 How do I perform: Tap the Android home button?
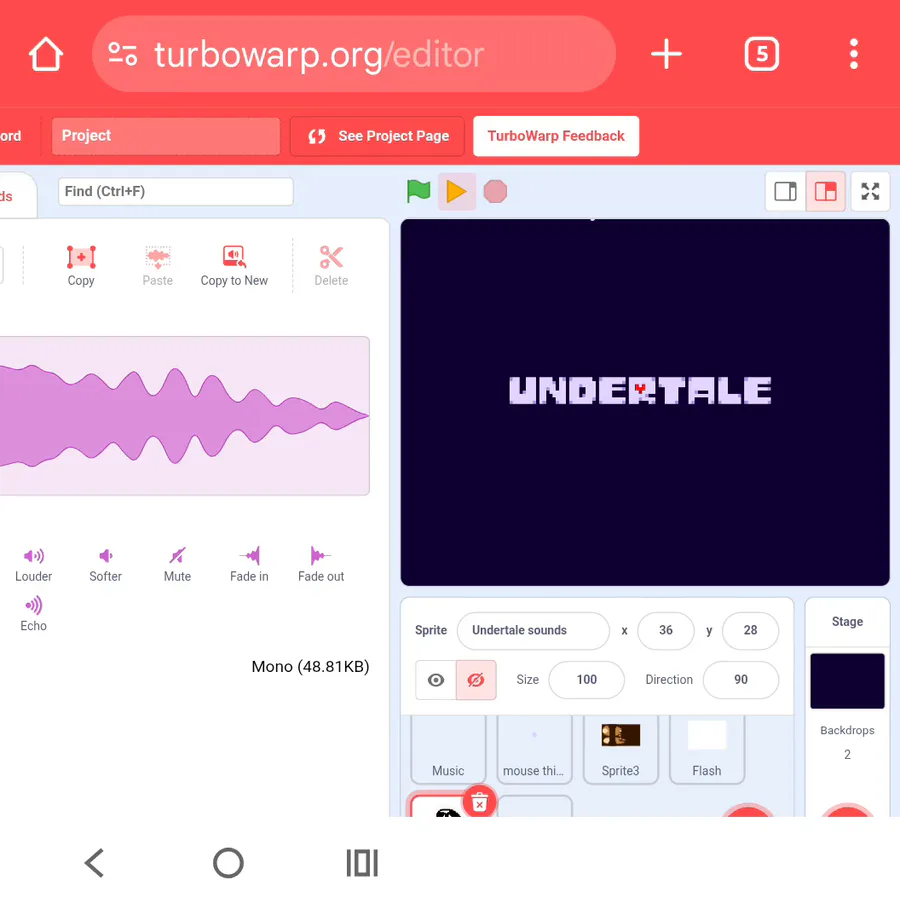228,863
